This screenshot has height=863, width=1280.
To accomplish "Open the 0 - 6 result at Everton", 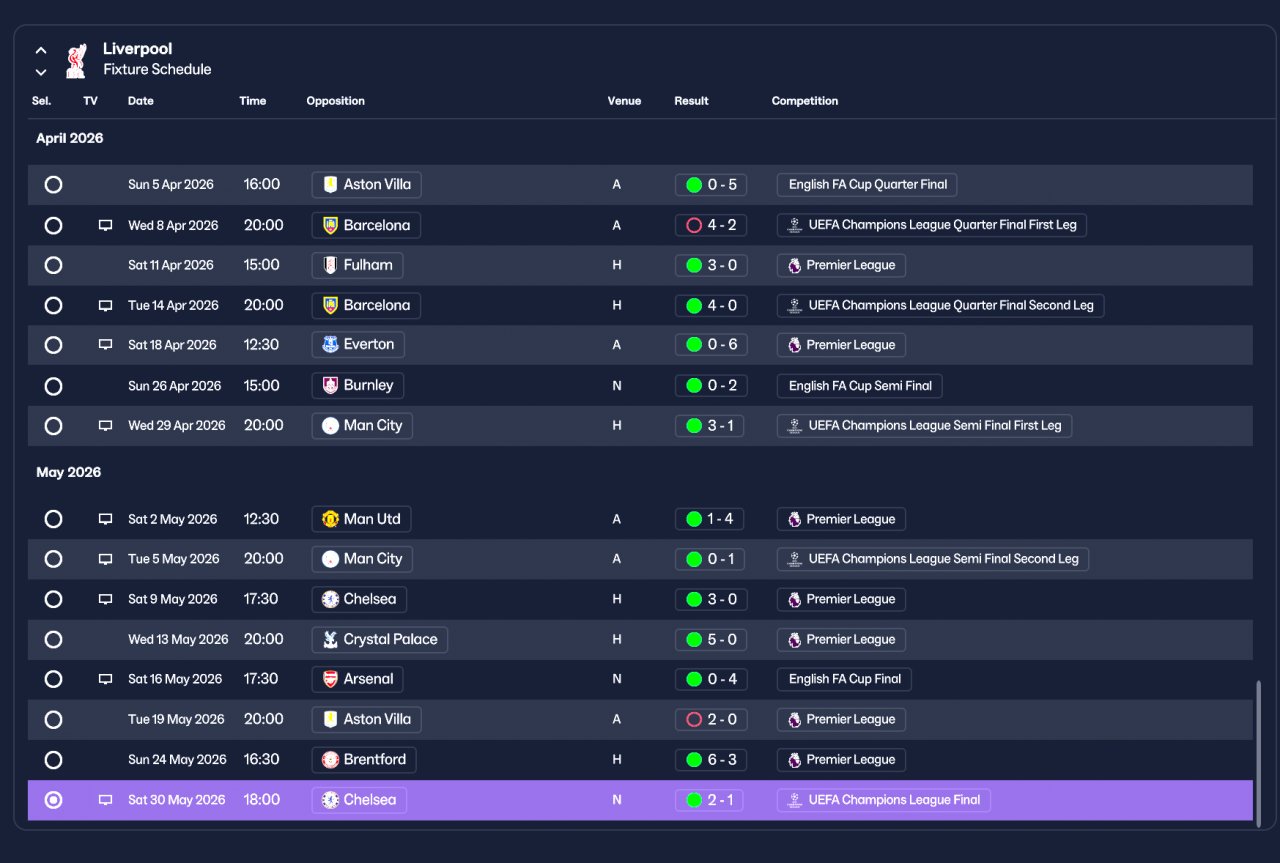I will pyautogui.click(x=711, y=345).
